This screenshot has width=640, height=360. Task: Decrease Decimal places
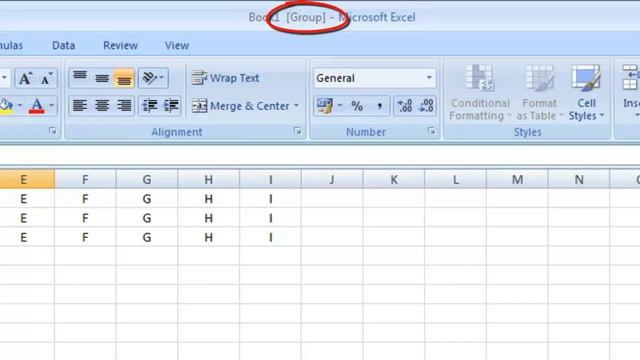[426, 106]
